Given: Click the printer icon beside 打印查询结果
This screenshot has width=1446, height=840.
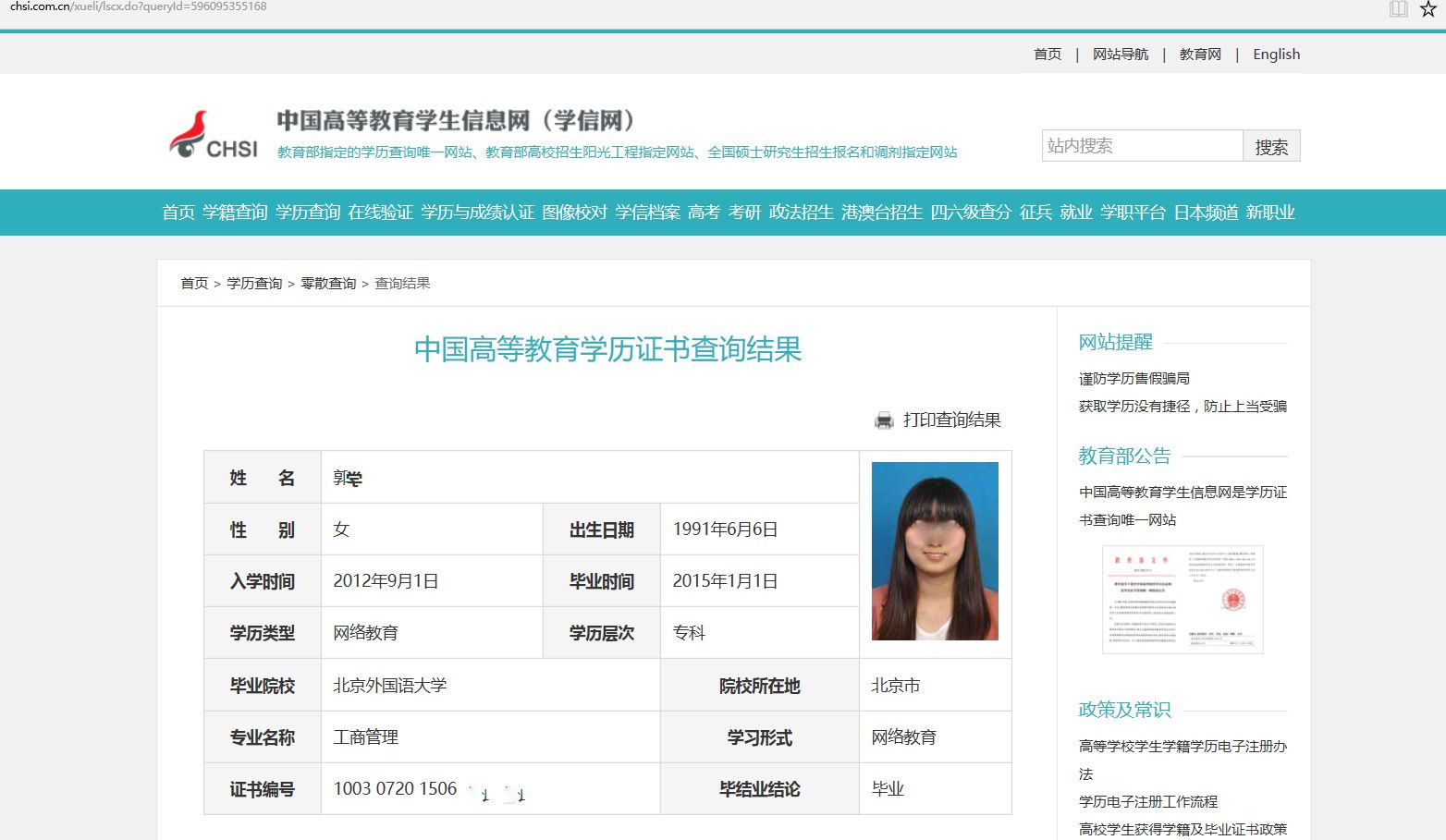Looking at the screenshot, I should point(885,420).
